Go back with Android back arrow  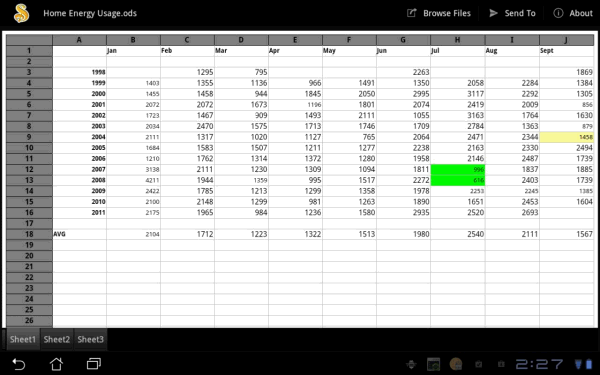18,364
